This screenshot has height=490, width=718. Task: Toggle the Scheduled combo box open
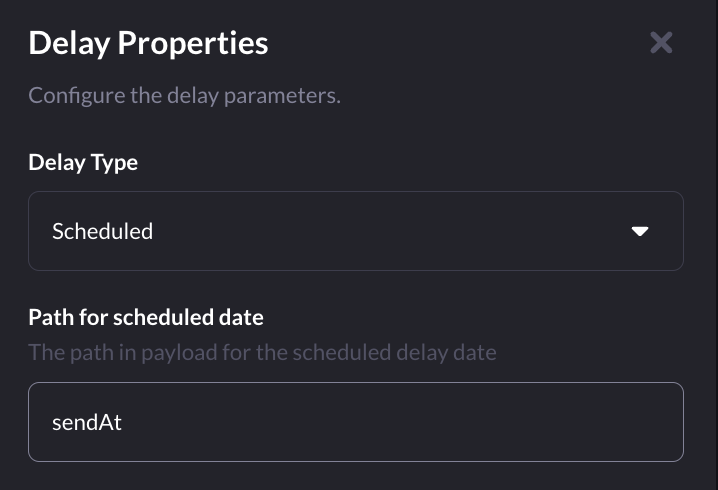tap(356, 231)
